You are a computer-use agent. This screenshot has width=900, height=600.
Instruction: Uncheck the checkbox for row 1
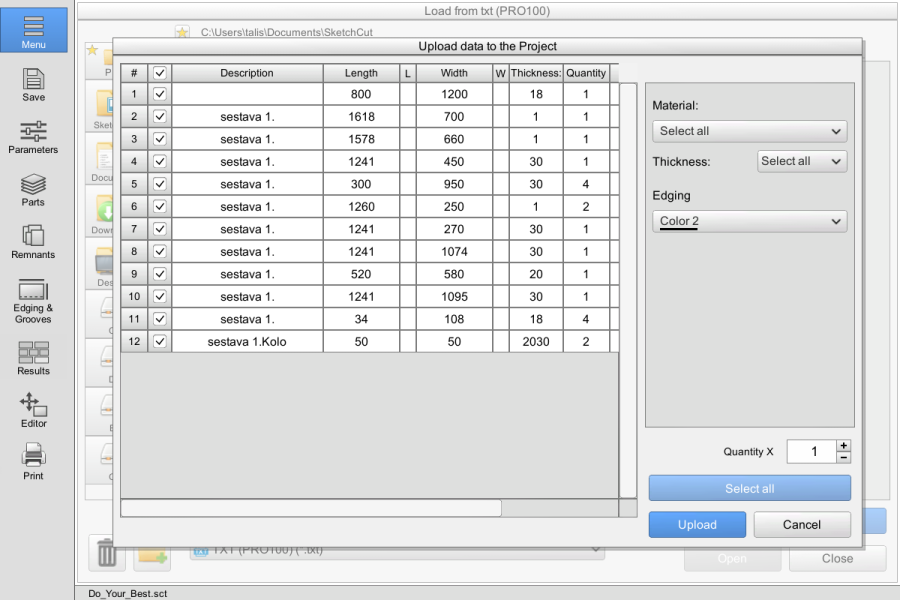[x=160, y=94]
